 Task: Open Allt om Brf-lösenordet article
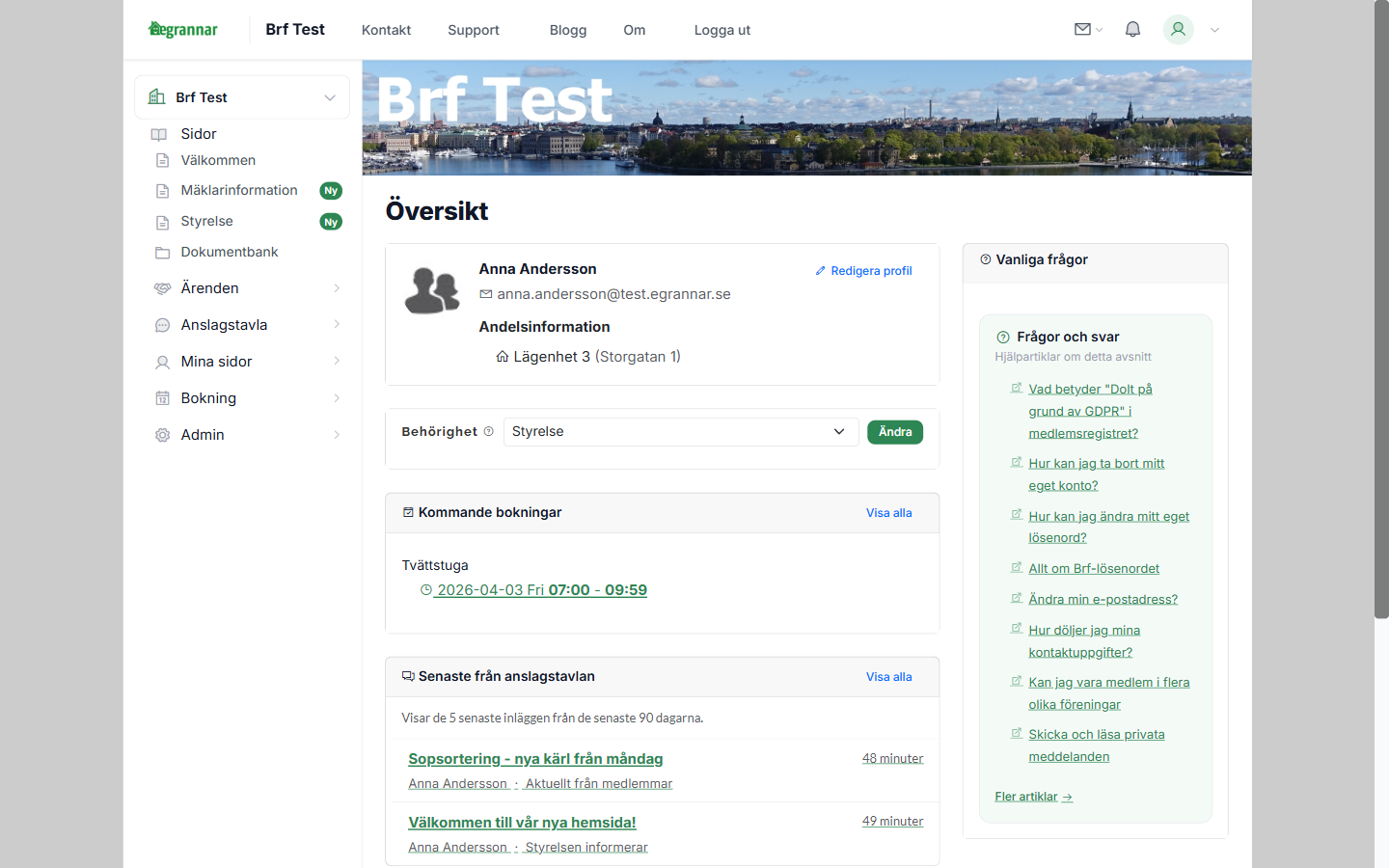(x=1094, y=569)
